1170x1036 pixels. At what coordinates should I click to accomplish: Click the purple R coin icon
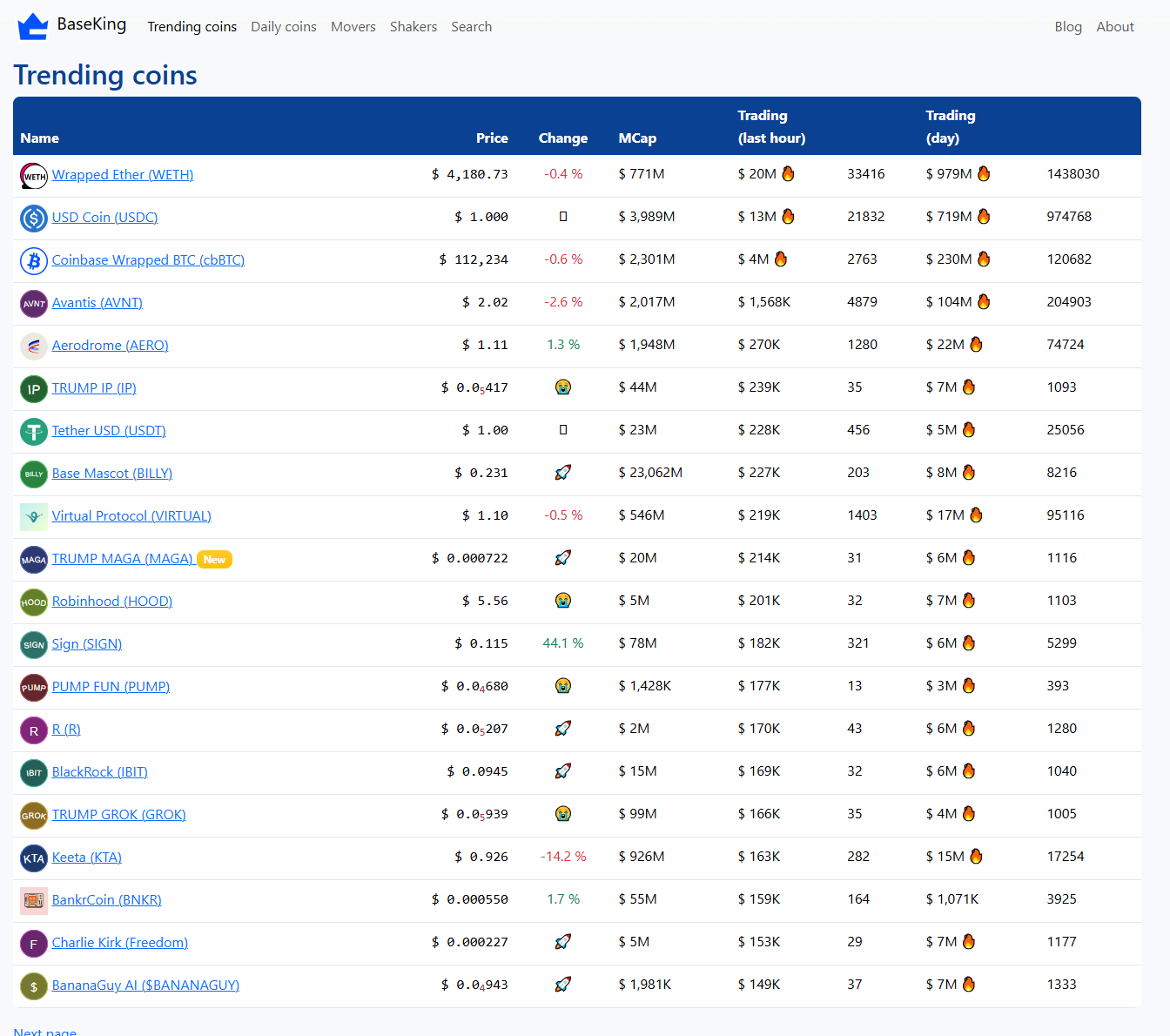(x=34, y=730)
